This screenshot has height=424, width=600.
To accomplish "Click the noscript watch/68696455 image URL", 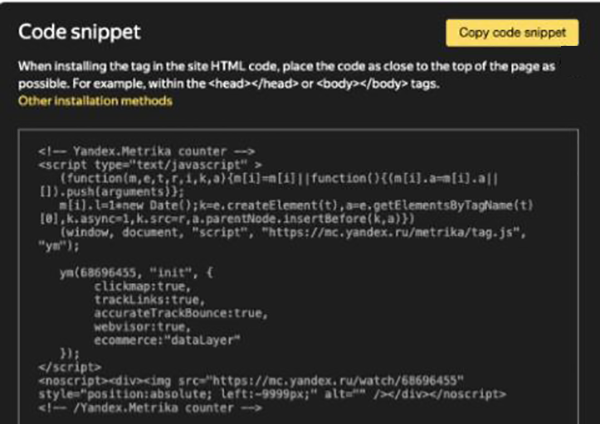I will click(x=337, y=381).
